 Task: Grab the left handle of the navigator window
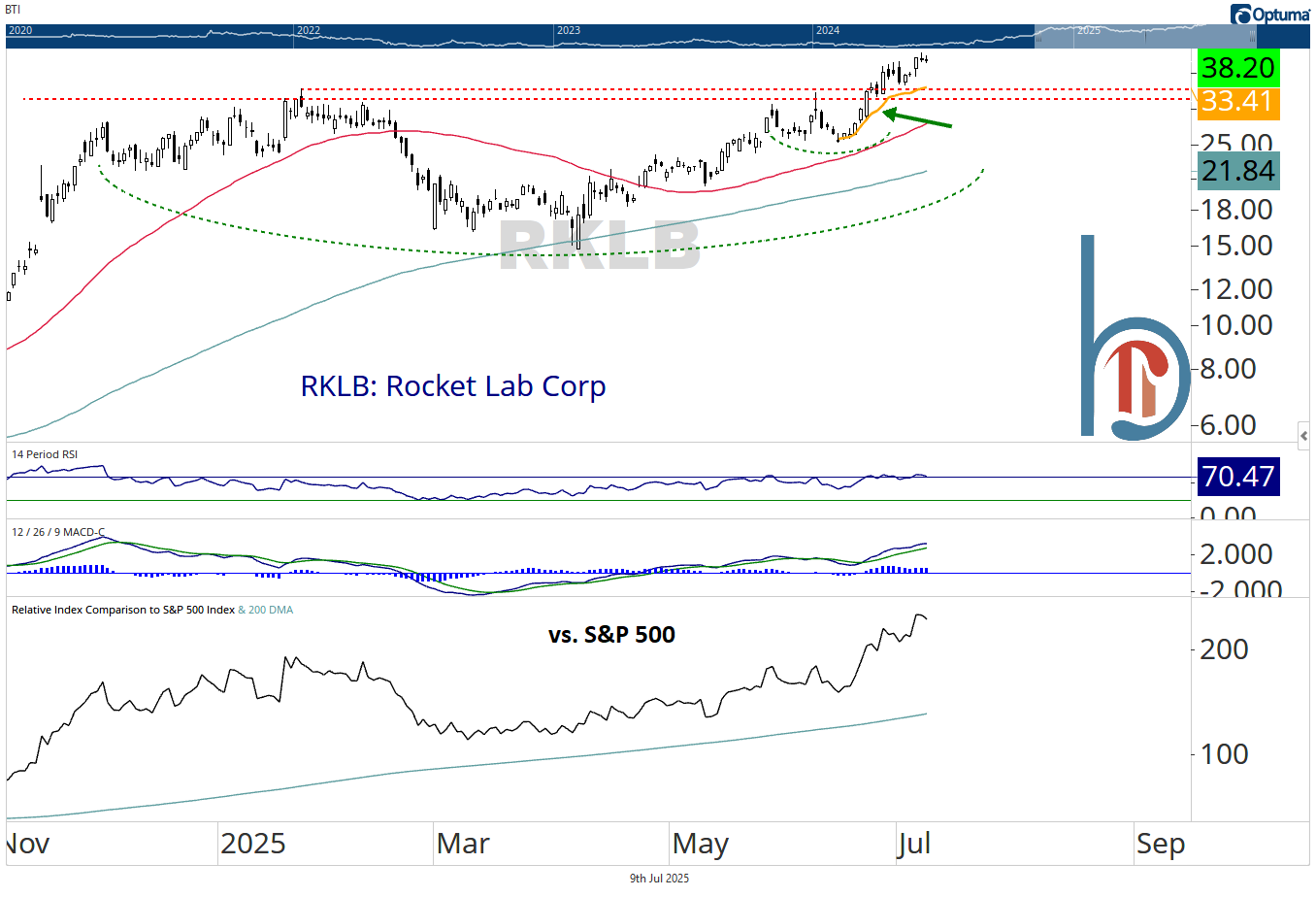(x=1036, y=36)
